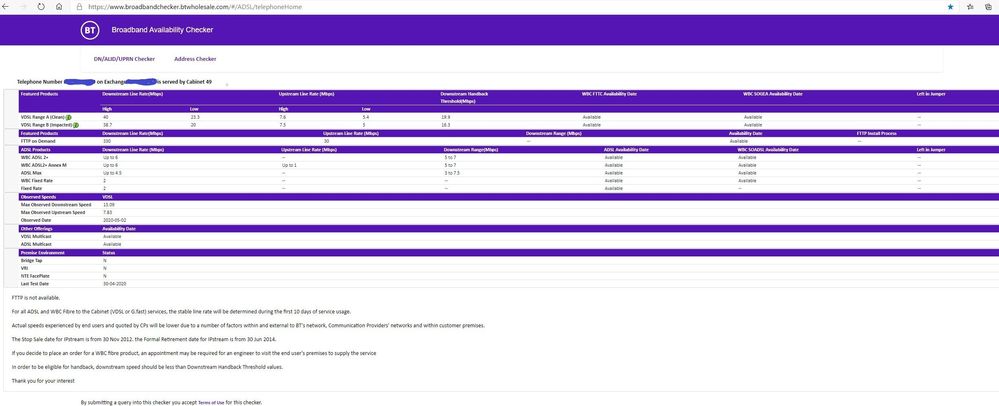Click the max observed downstream value 13.09
The height and width of the screenshot is (406, 999).
[x=108, y=205]
